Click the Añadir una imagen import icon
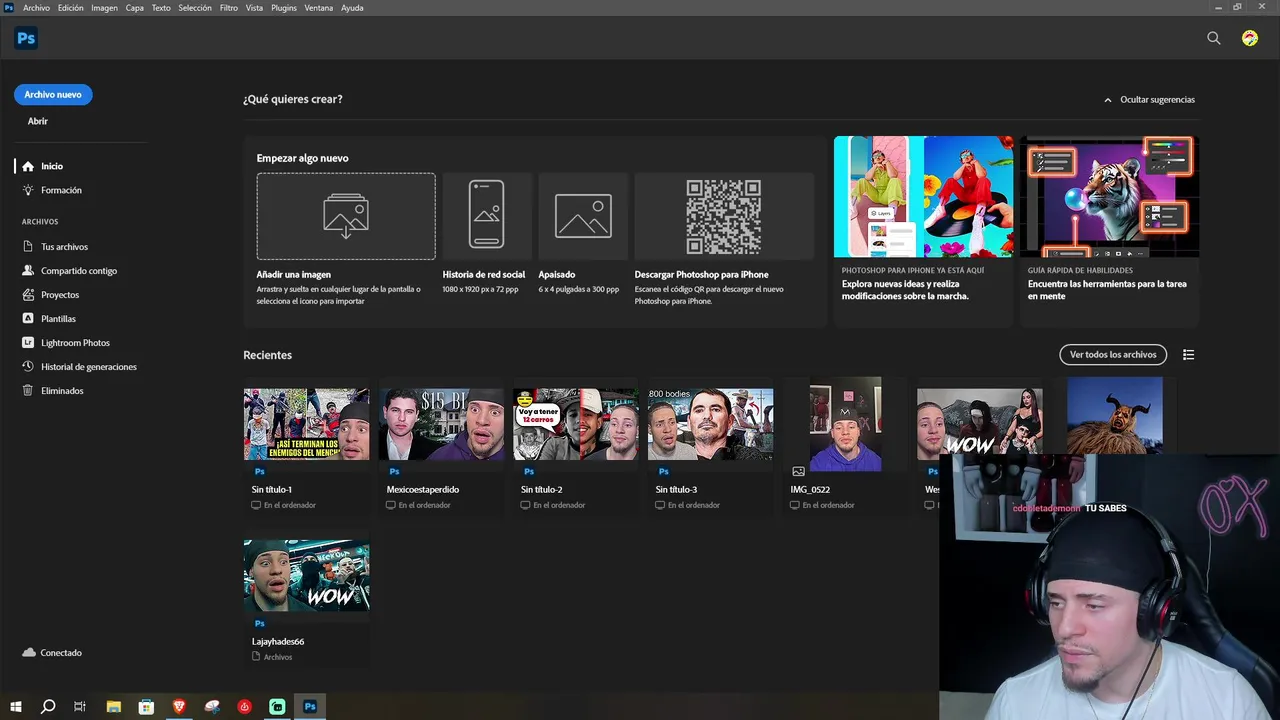The width and height of the screenshot is (1280, 720). tap(346, 216)
